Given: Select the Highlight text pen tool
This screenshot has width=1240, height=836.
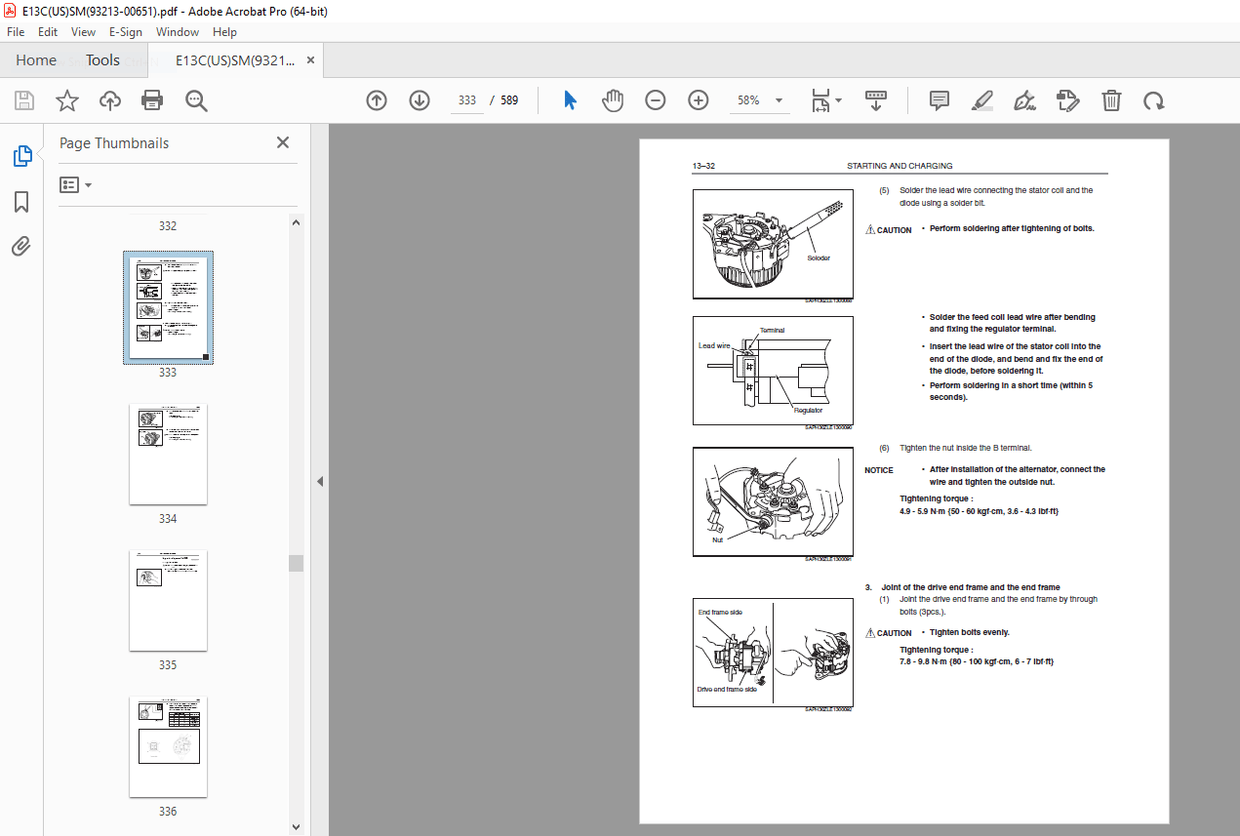Looking at the screenshot, I should coord(981,100).
